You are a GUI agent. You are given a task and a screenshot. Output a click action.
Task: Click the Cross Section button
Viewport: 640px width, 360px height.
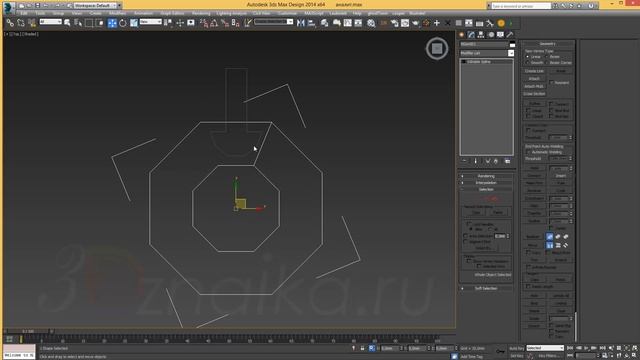[534, 94]
